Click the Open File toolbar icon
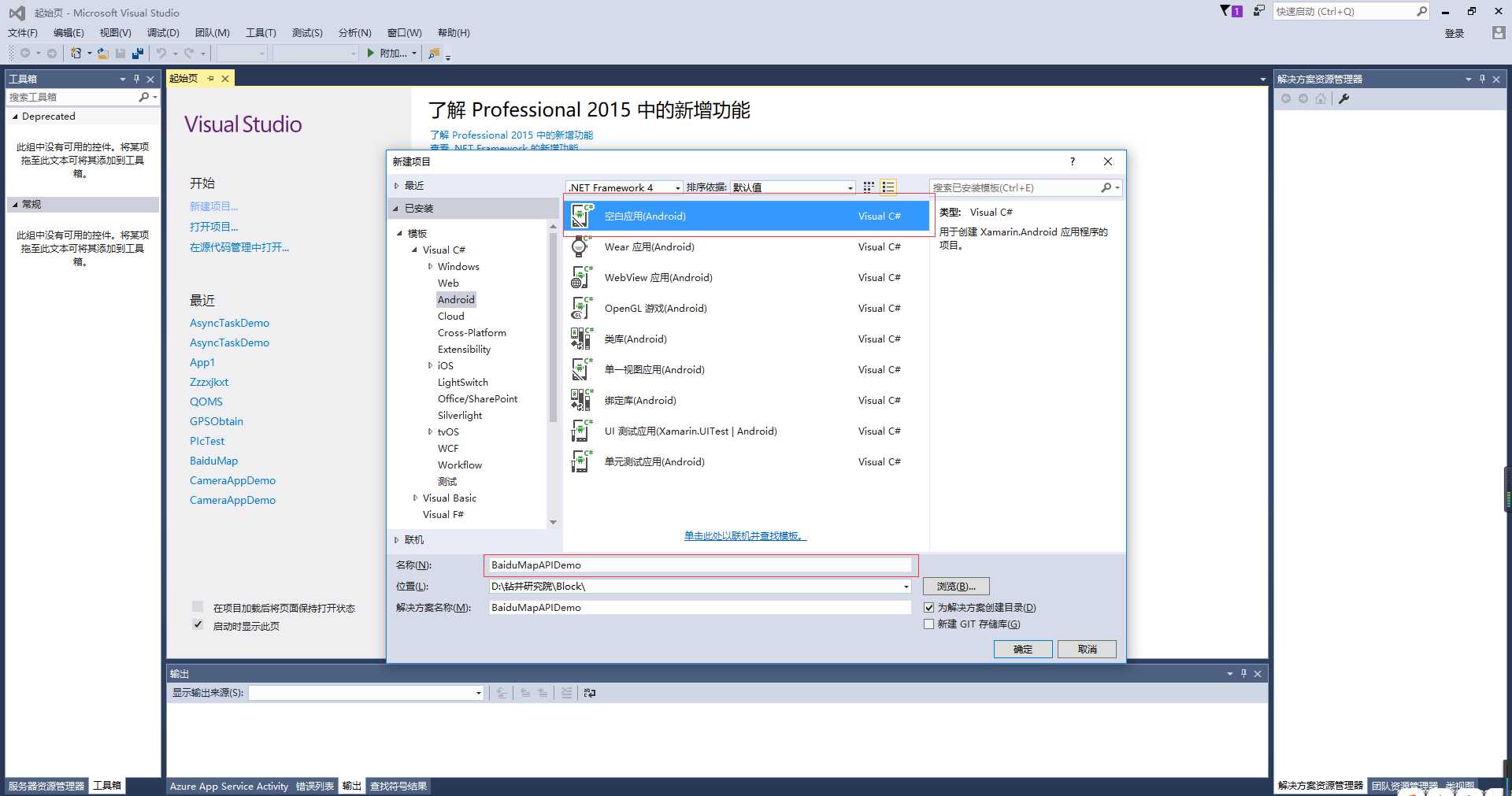Viewport: 1512px width, 796px height. (x=103, y=53)
